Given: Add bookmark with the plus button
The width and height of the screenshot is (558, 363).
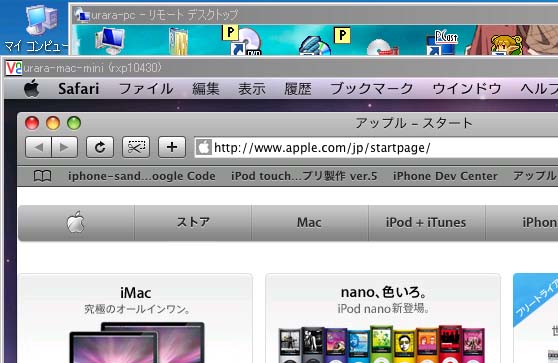Looking at the screenshot, I should pos(172,147).
